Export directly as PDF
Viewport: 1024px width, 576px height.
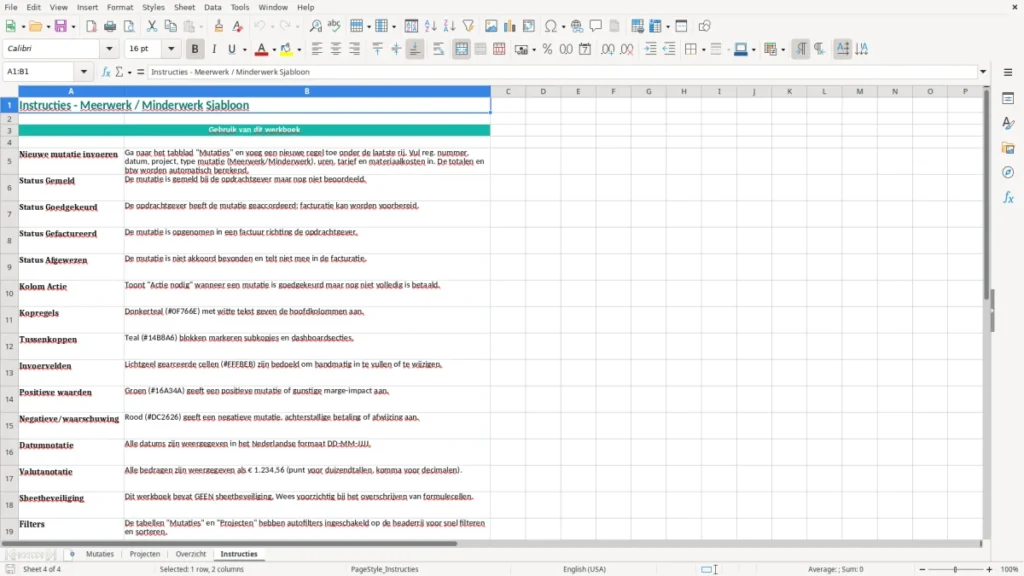(x=91, y=26)
